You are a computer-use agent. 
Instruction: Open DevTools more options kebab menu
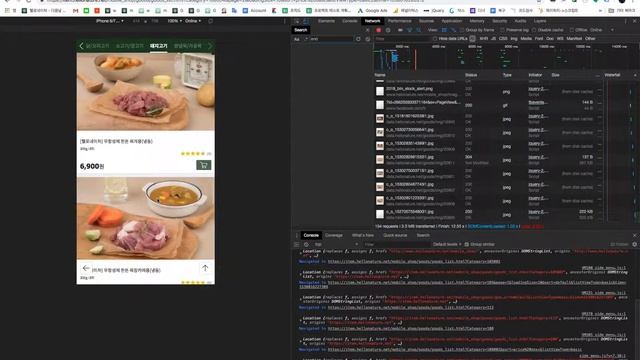(x=625, y=21)
